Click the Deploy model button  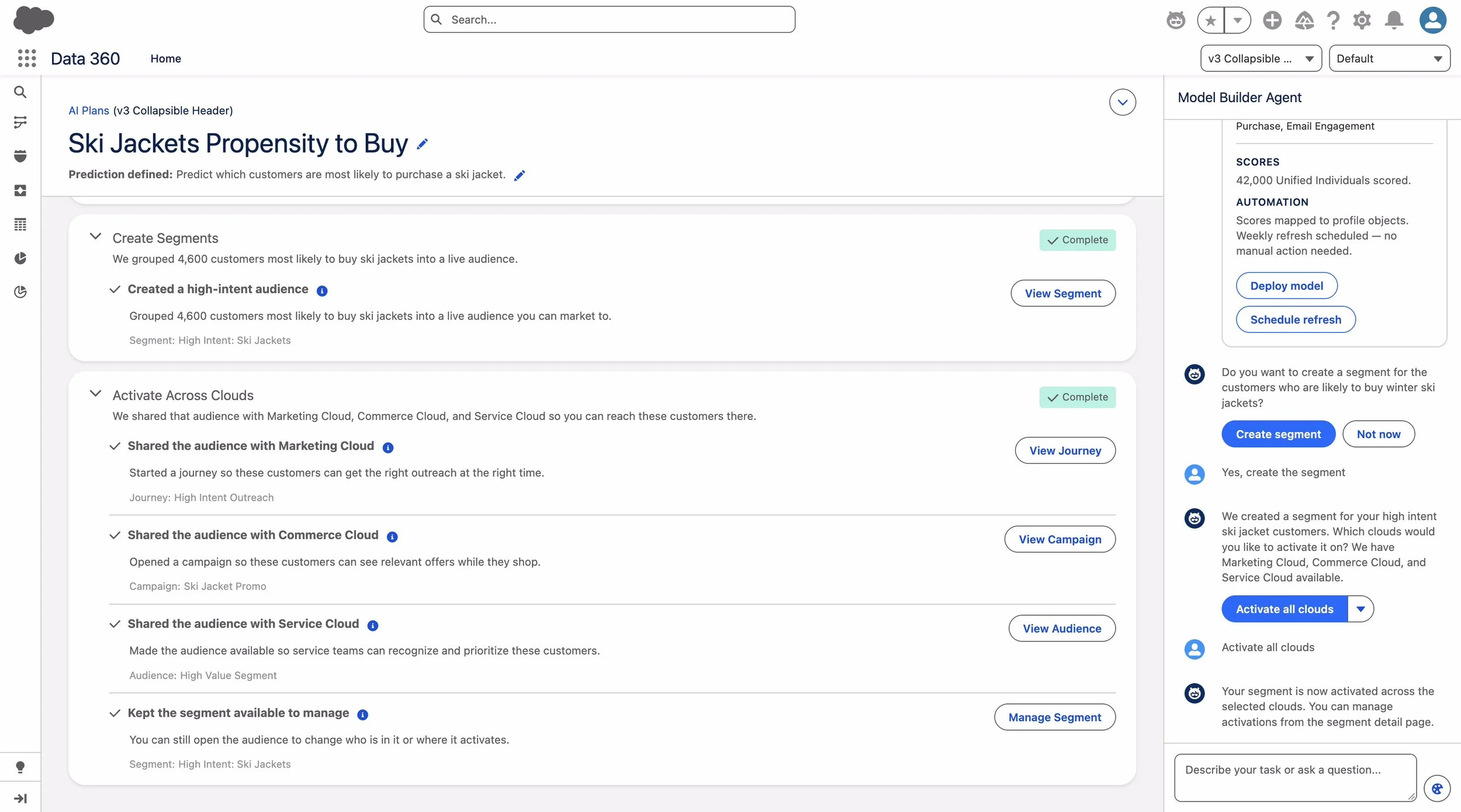point(1286,286)
